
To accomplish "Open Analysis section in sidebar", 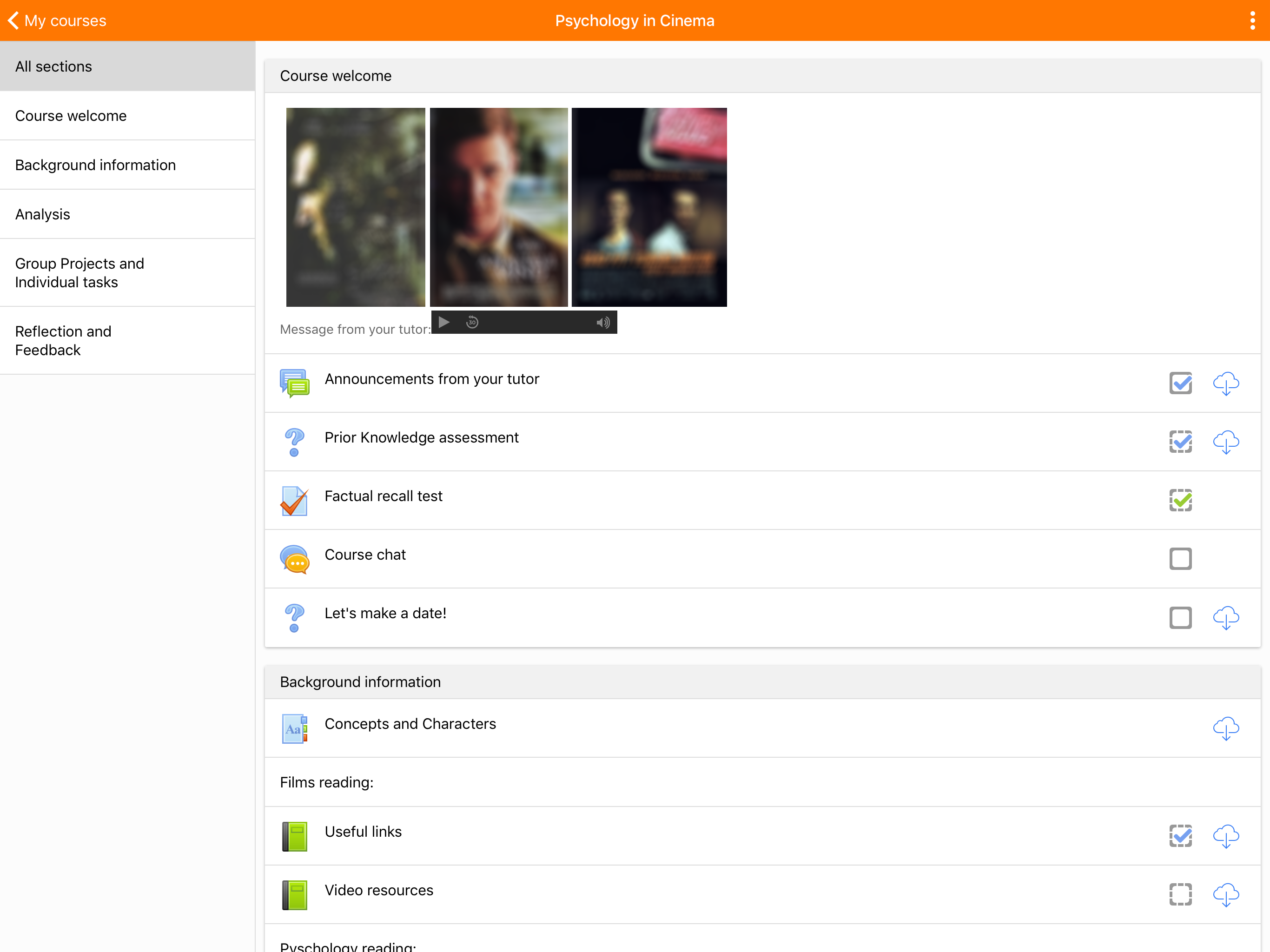I will pos(127,214).
